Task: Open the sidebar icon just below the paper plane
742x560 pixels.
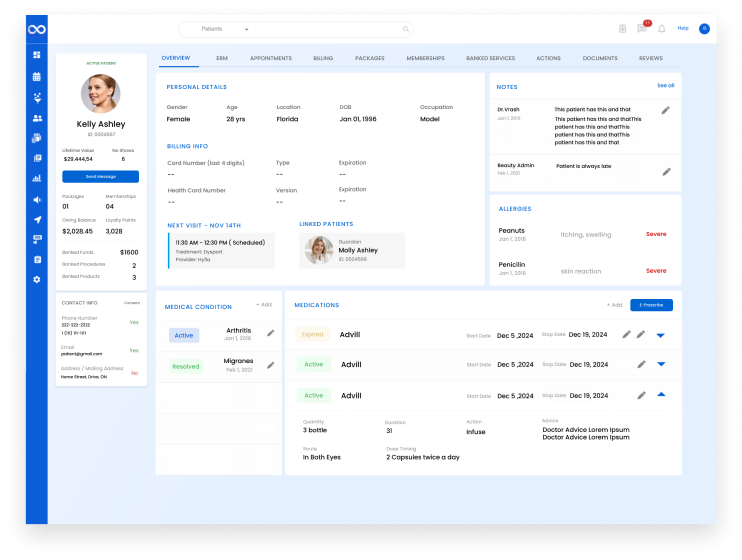Action: (x=37, y=239)
